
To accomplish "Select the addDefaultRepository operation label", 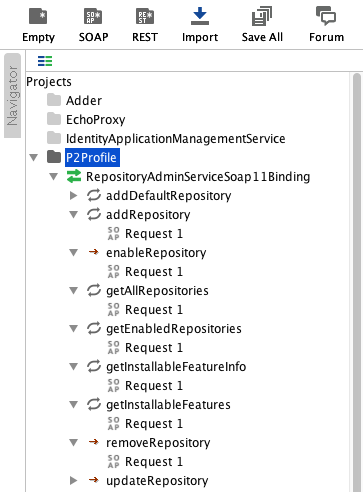I will 169,195.
